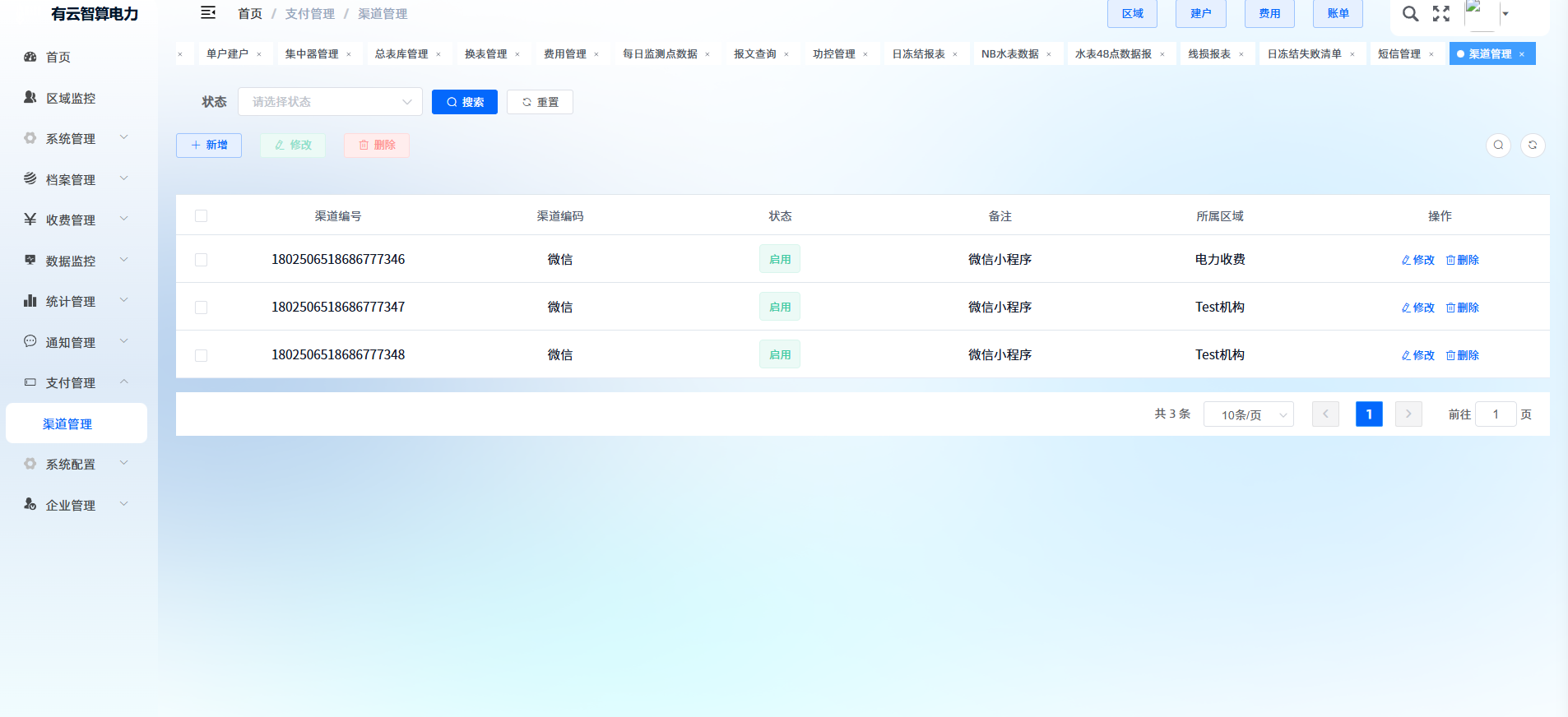Click the blue 搜索 button
Image resolution: width=1568 pixels, height=717 pixels.
464,102
